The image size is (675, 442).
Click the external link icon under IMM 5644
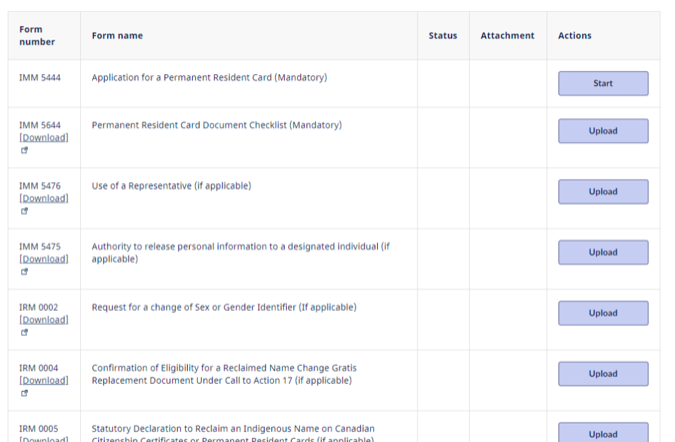point(24,151)
